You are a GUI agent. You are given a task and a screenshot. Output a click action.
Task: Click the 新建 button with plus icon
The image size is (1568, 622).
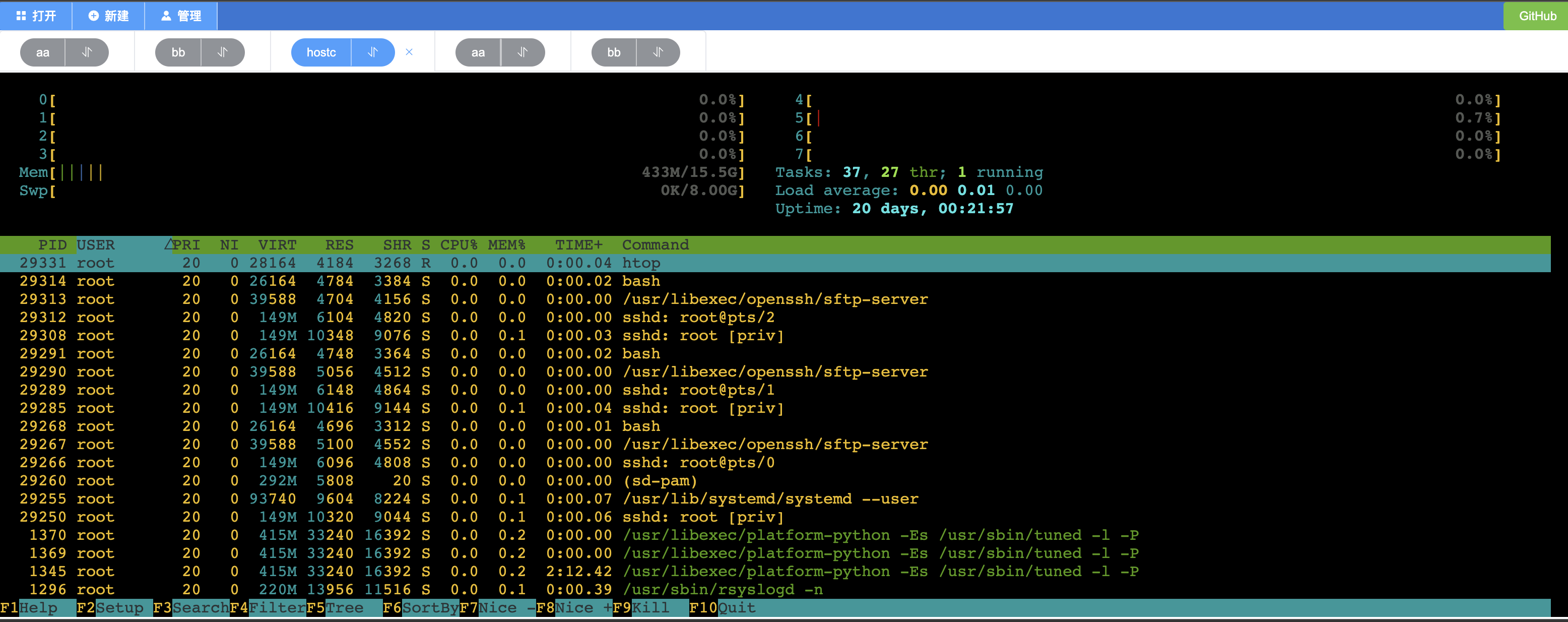pos(108,16)
